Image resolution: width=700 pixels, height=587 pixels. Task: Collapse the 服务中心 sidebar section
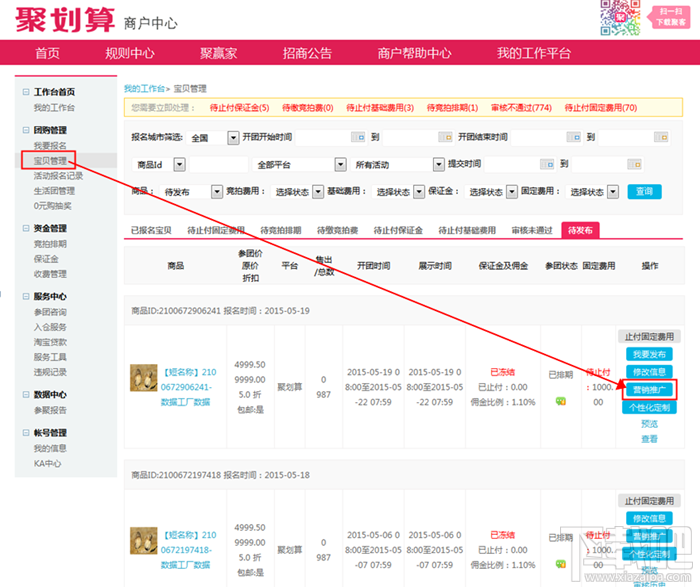point(26,296)
